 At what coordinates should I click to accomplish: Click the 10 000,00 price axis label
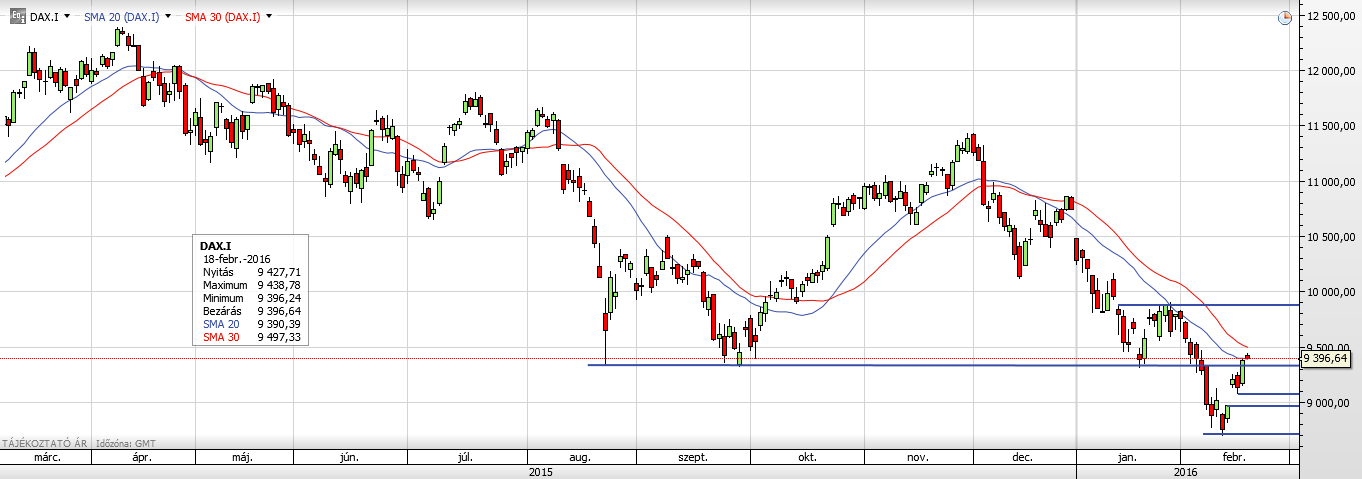pyautogui.click(x=1330, y=292)
